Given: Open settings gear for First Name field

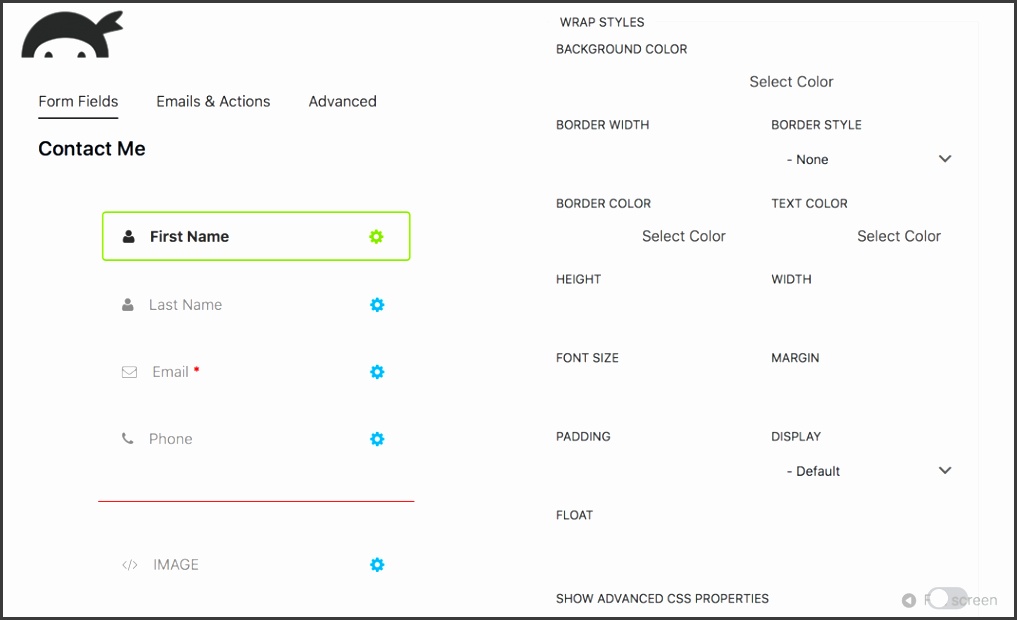Looking at the screenshot, I should click(376, 237).
